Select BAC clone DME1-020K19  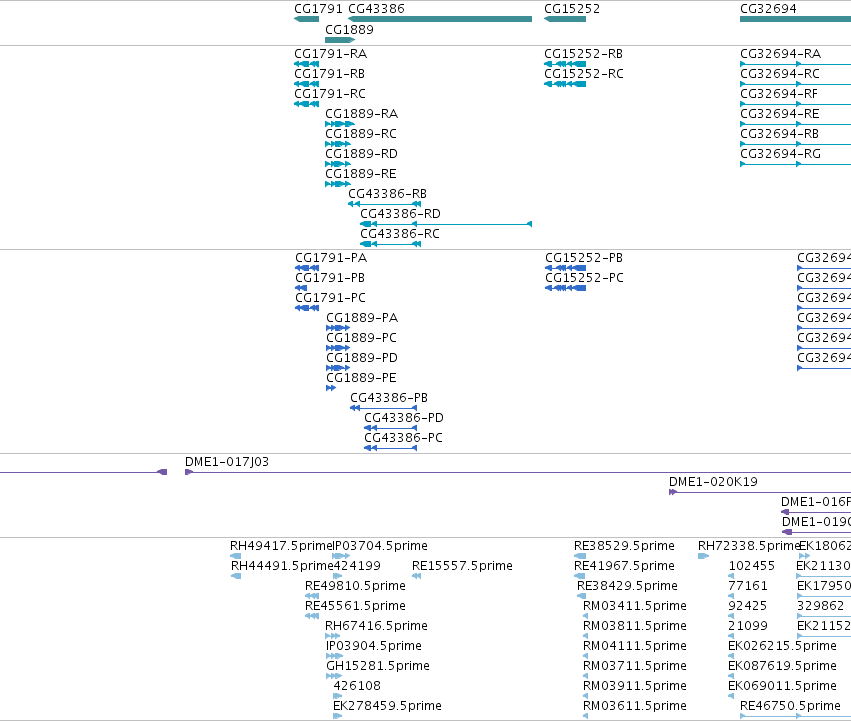pos(713,482)
